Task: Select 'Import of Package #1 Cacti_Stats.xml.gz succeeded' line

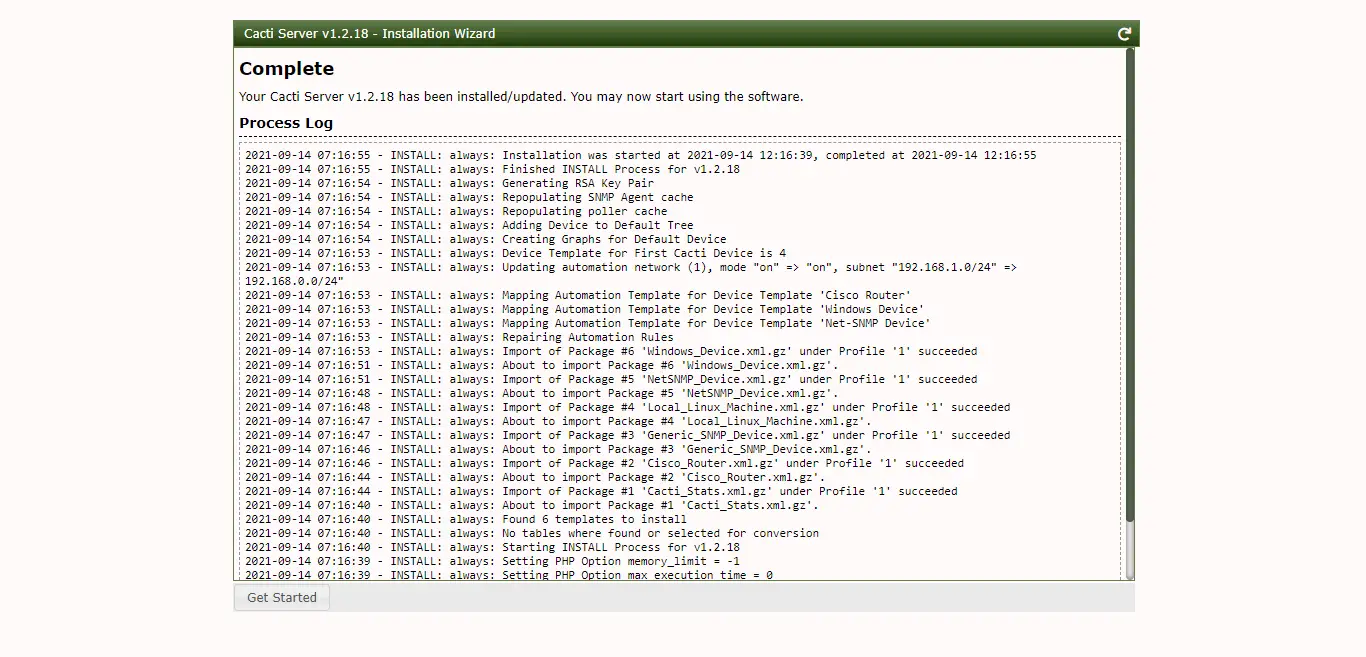Action: point(601,491)
